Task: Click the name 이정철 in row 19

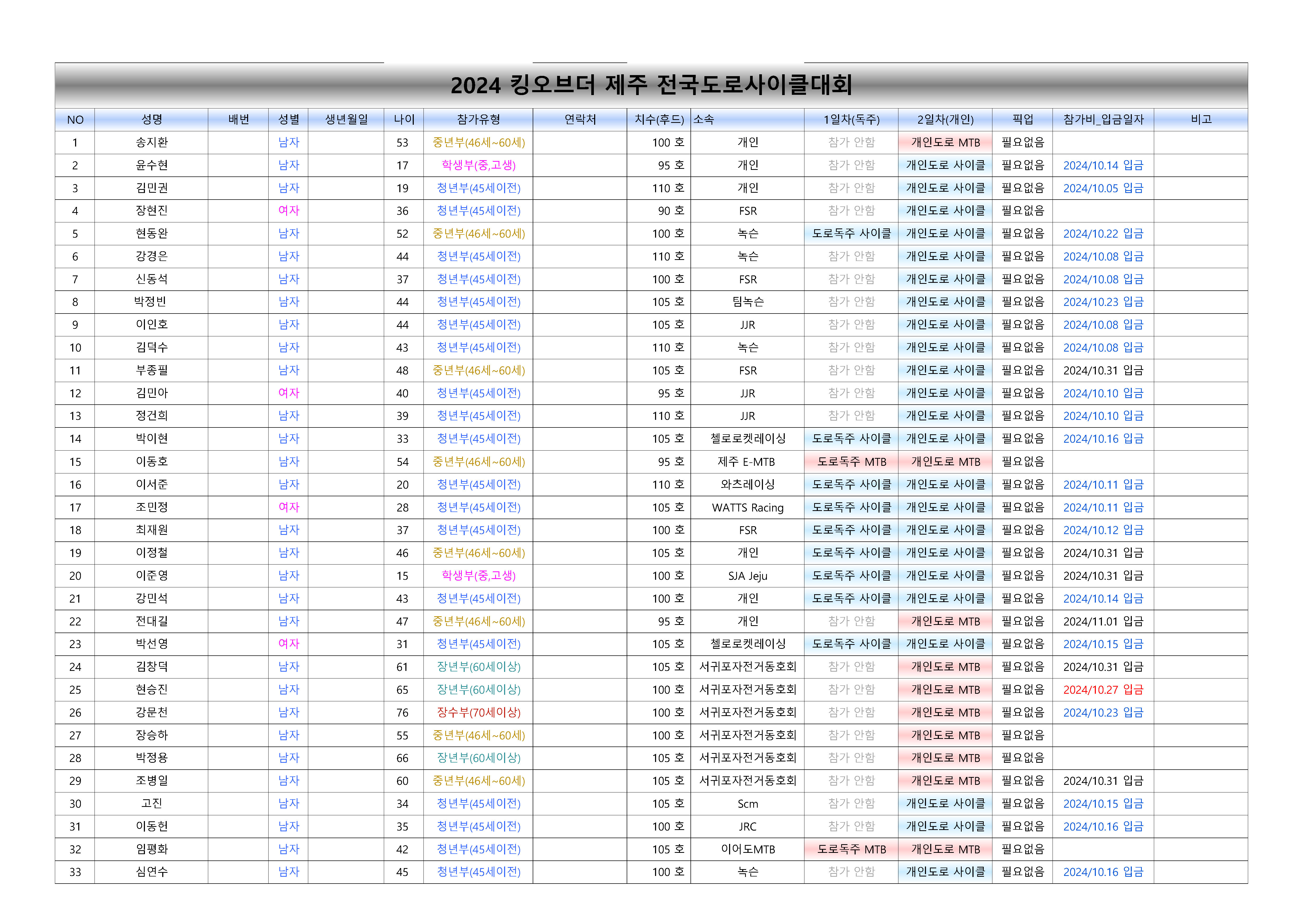Action: [x=152, y=552]
